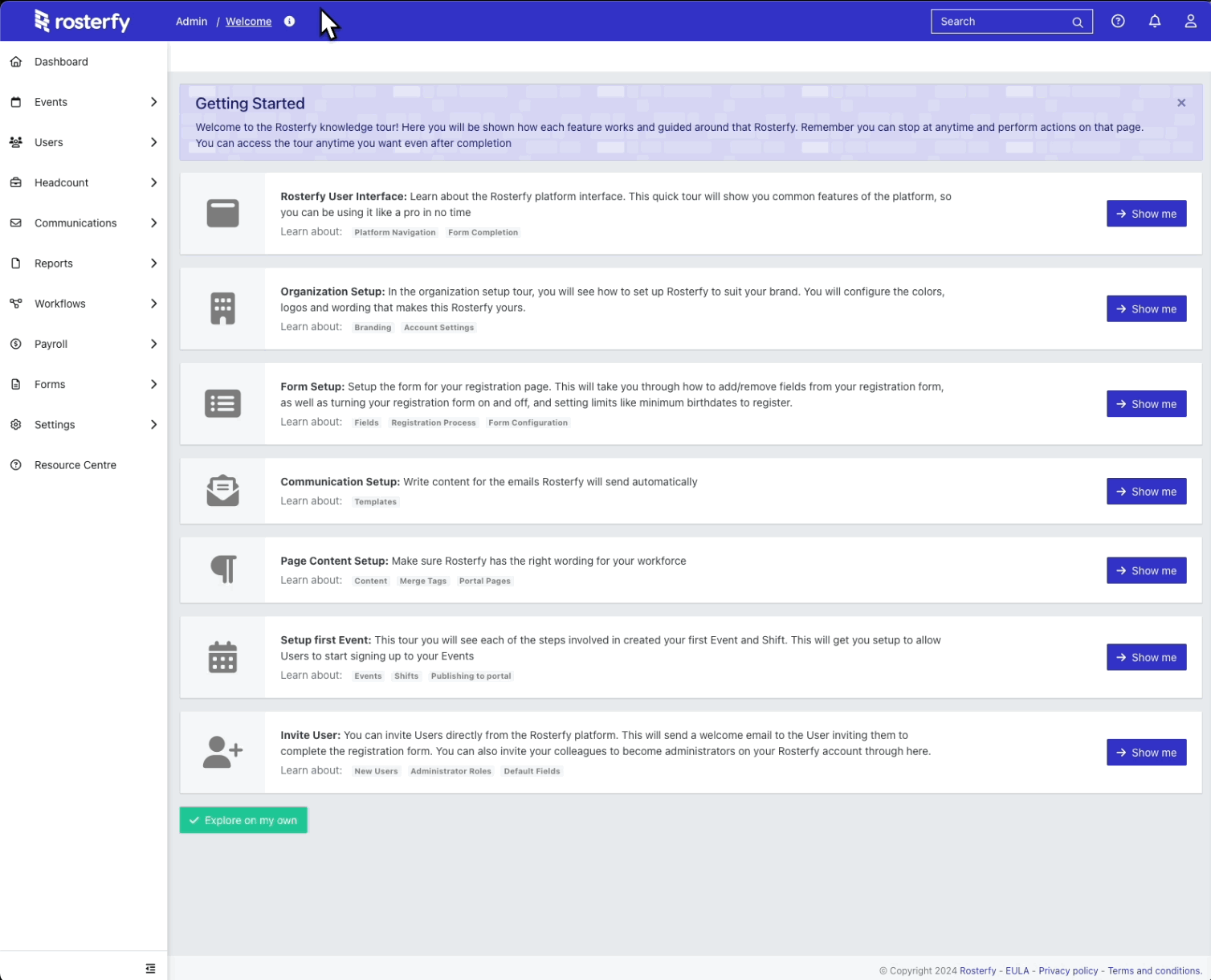This screenshot has width=1211, height=980.
Task: Click the Organization Setup building icon
Action: 222,308
